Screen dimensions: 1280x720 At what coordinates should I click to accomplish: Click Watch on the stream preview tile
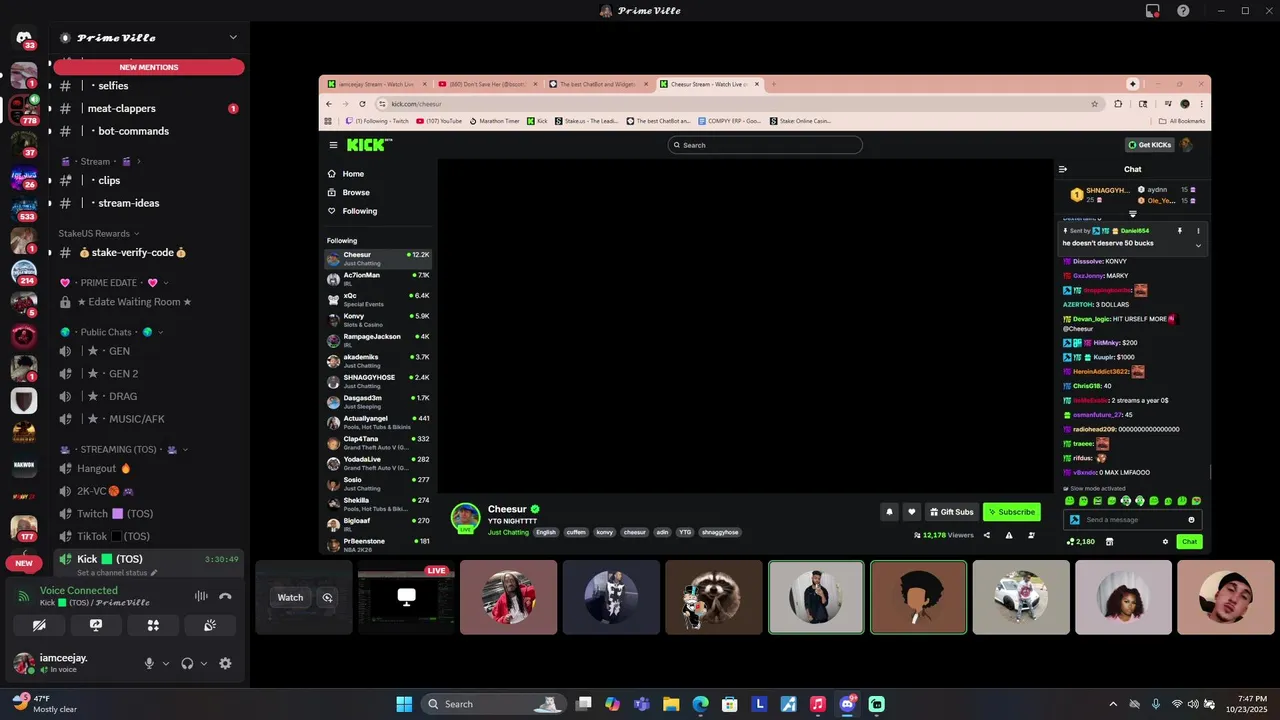(x=290, y=597)
